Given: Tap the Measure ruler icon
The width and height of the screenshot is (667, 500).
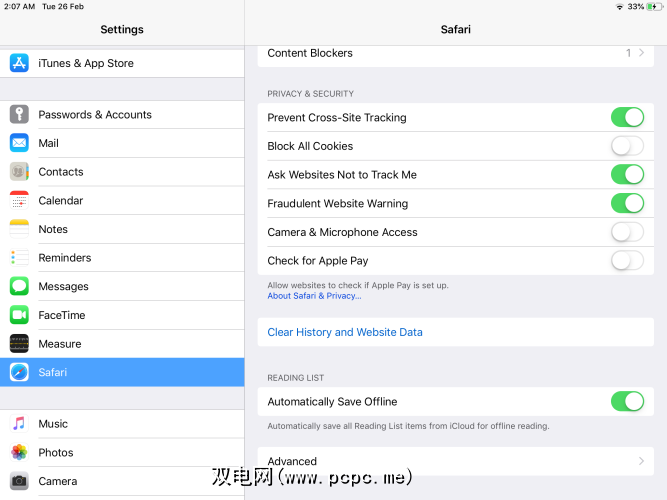Looking at the screenshot, I should 20,344.
